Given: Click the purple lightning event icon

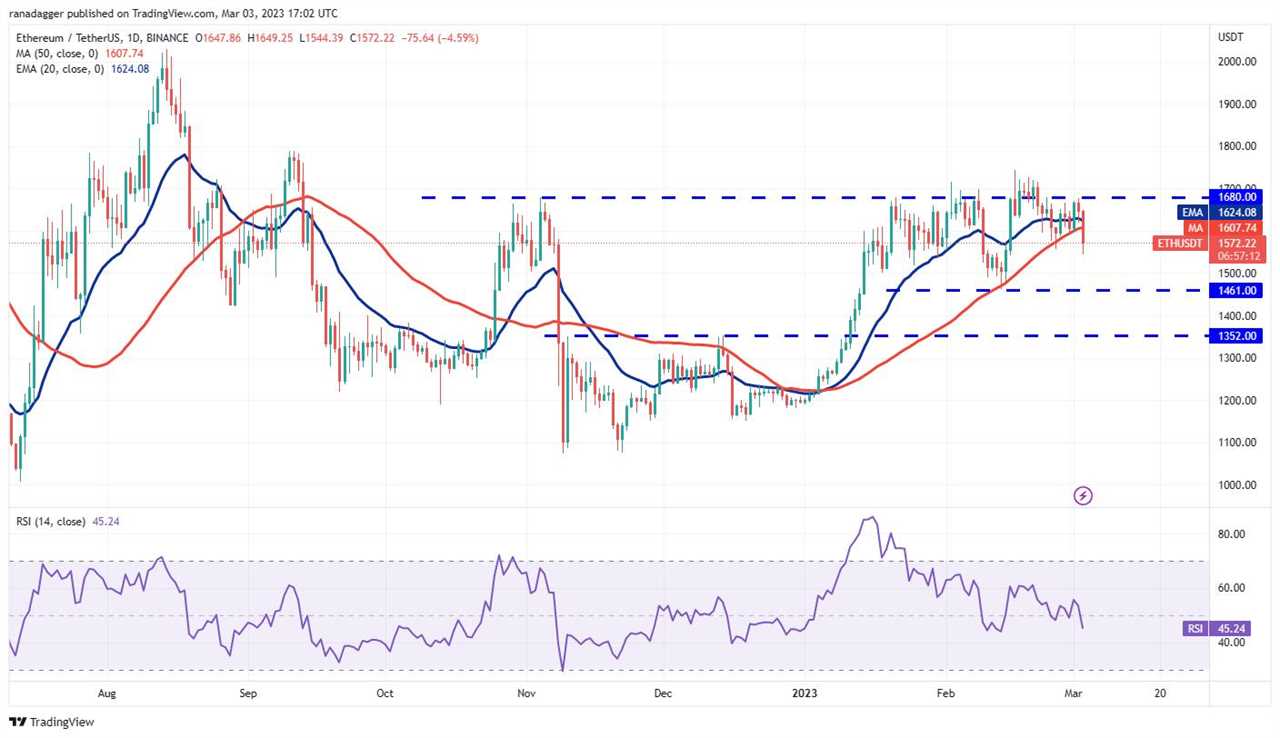Looking at the screenshot, I should (x=1082, y=495).
